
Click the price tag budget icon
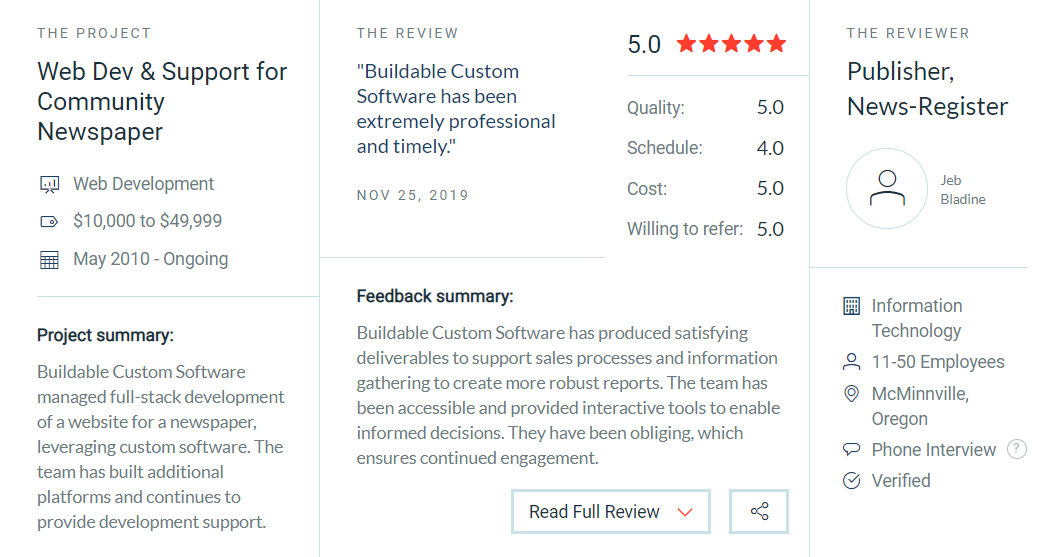(49, 222)
